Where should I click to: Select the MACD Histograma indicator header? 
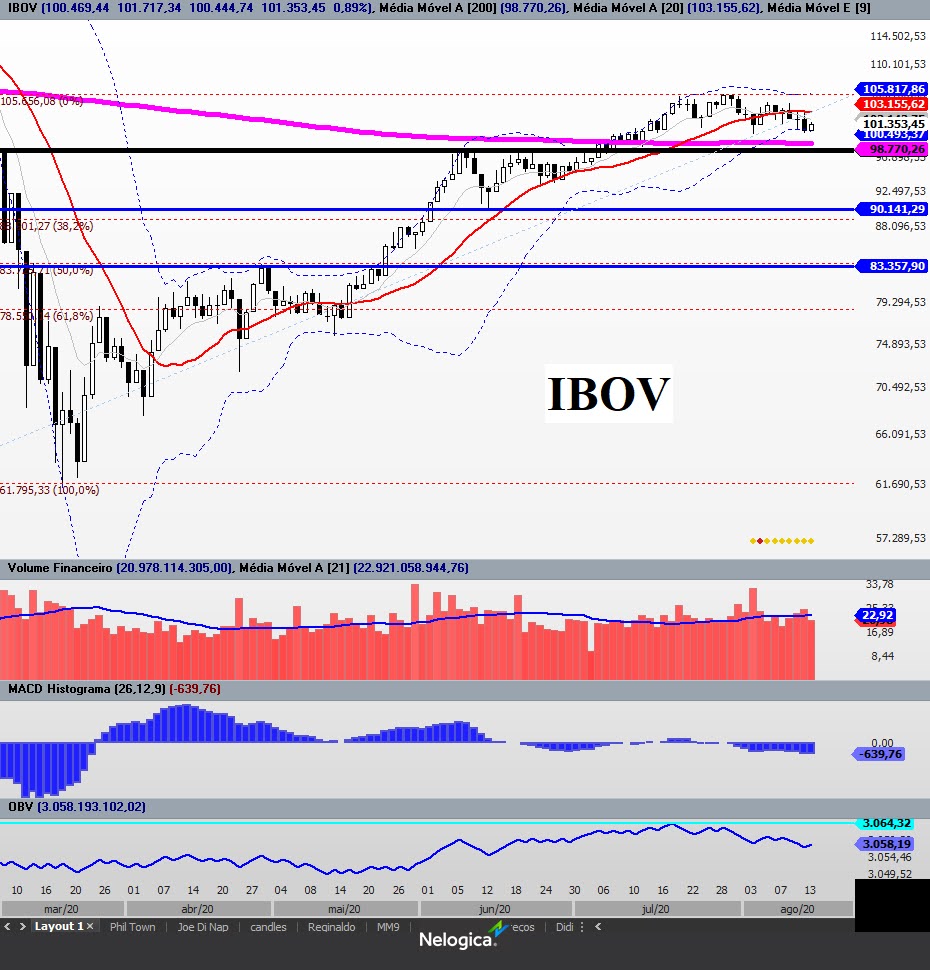tap(114, 689)
